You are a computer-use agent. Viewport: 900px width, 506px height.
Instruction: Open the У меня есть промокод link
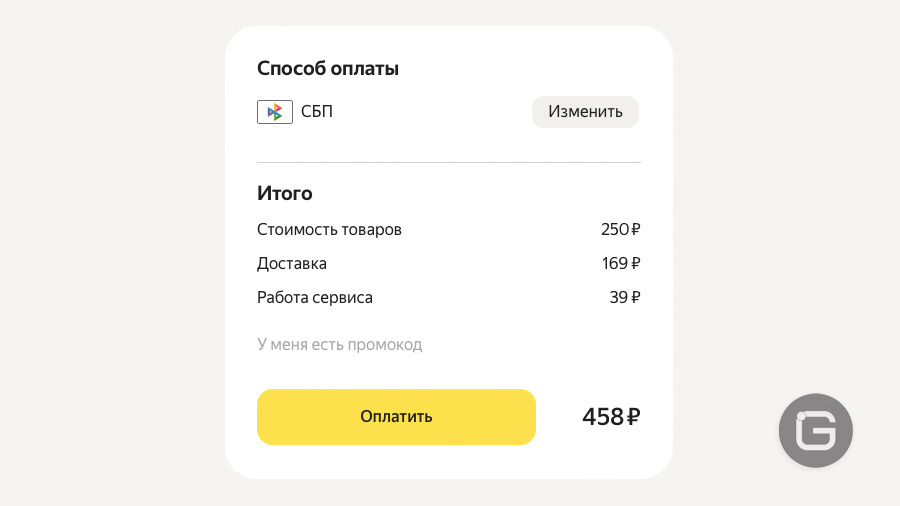339,345
